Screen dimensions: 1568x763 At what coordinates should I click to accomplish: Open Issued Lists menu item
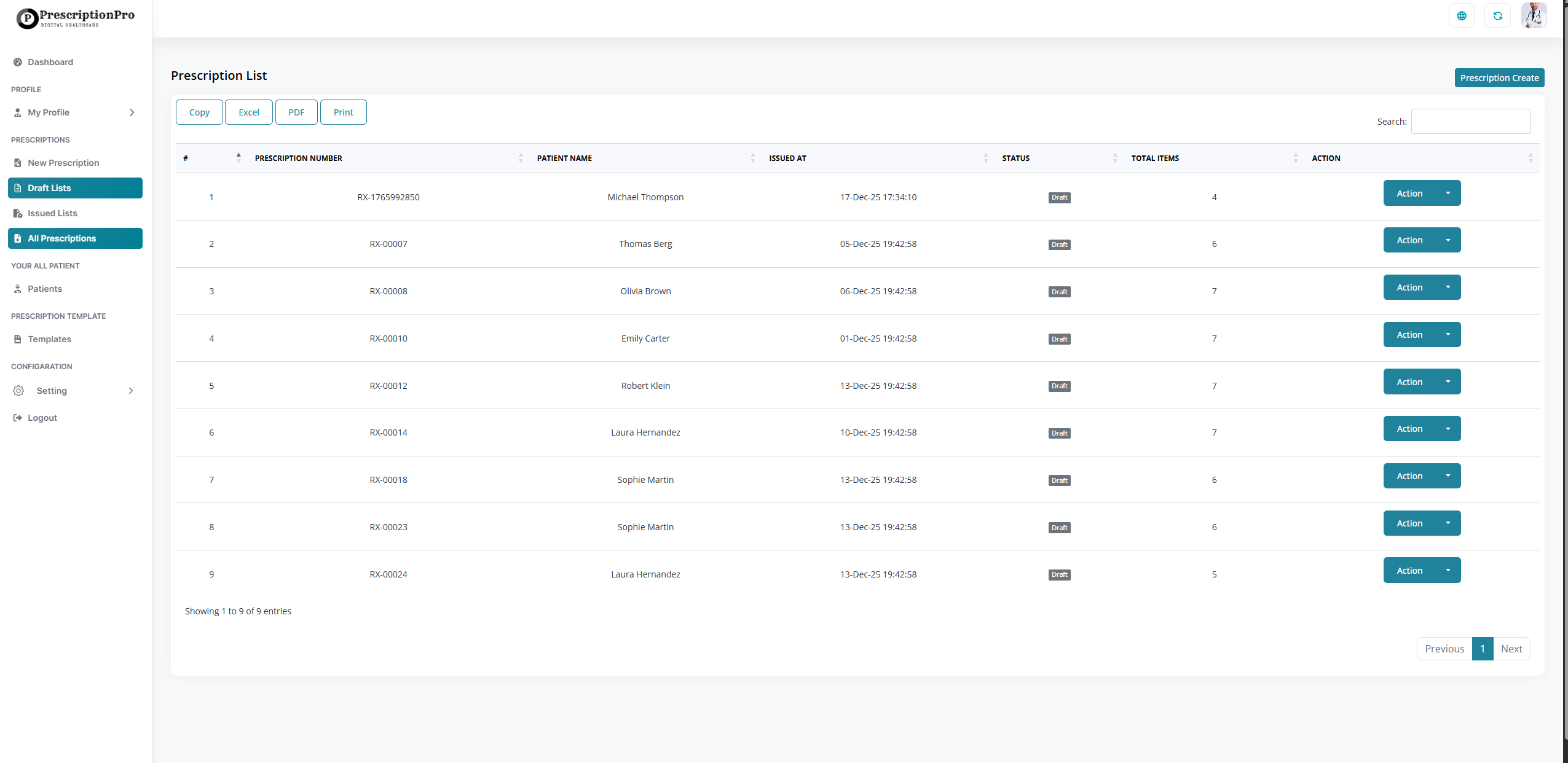(x=52, y=213)
